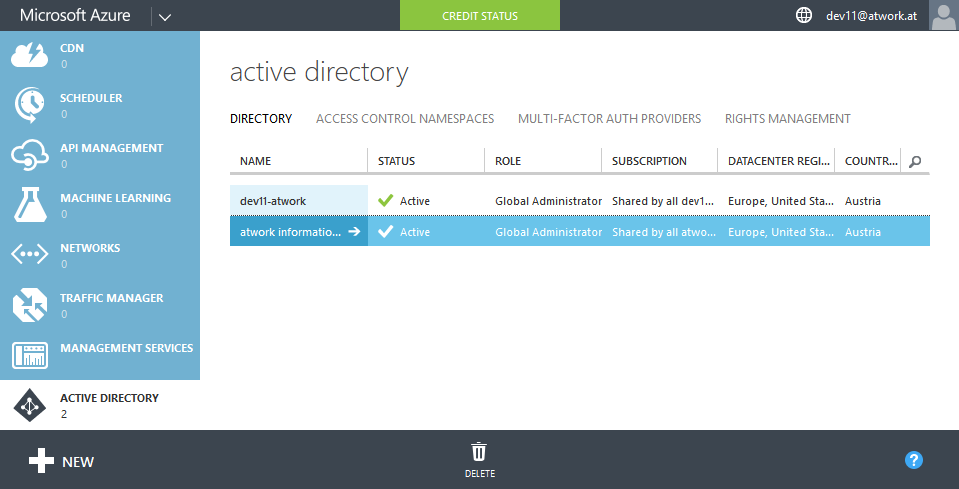Click 'Europe, United Sta...' in atwork information row
Image resolution: width=959 pixels, height=489 pixels.
point(781,232)
